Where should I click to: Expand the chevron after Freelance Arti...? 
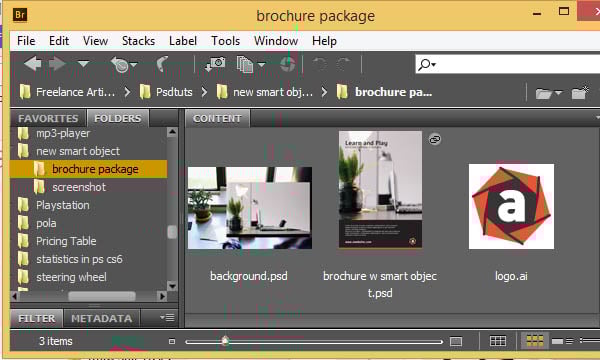pyautogui.click(x=127, y=92)
